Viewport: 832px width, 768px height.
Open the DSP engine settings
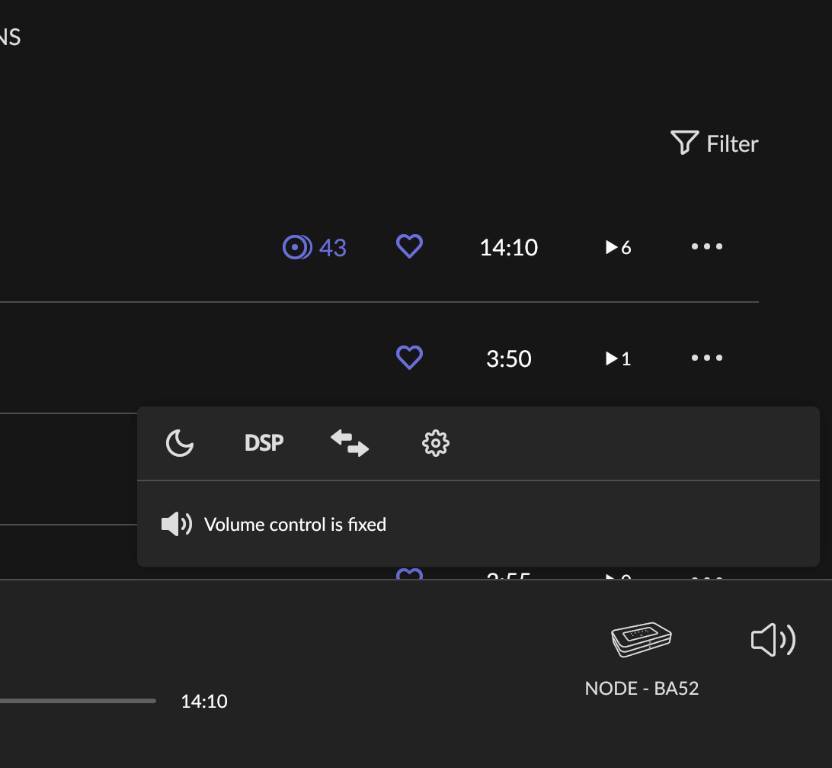tap(264, 443)
